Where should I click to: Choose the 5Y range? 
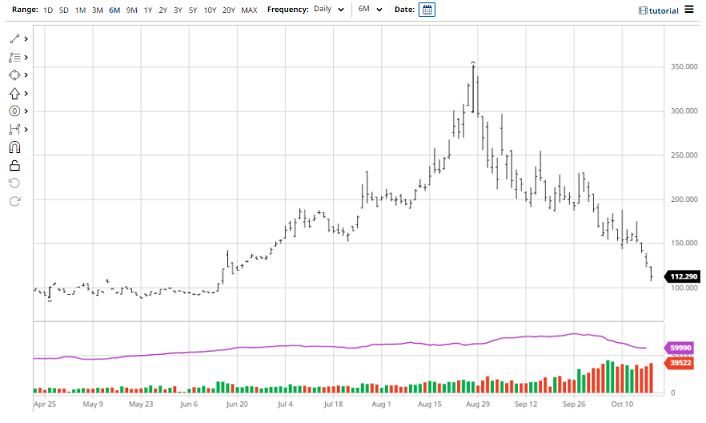[x=193, y=10]
